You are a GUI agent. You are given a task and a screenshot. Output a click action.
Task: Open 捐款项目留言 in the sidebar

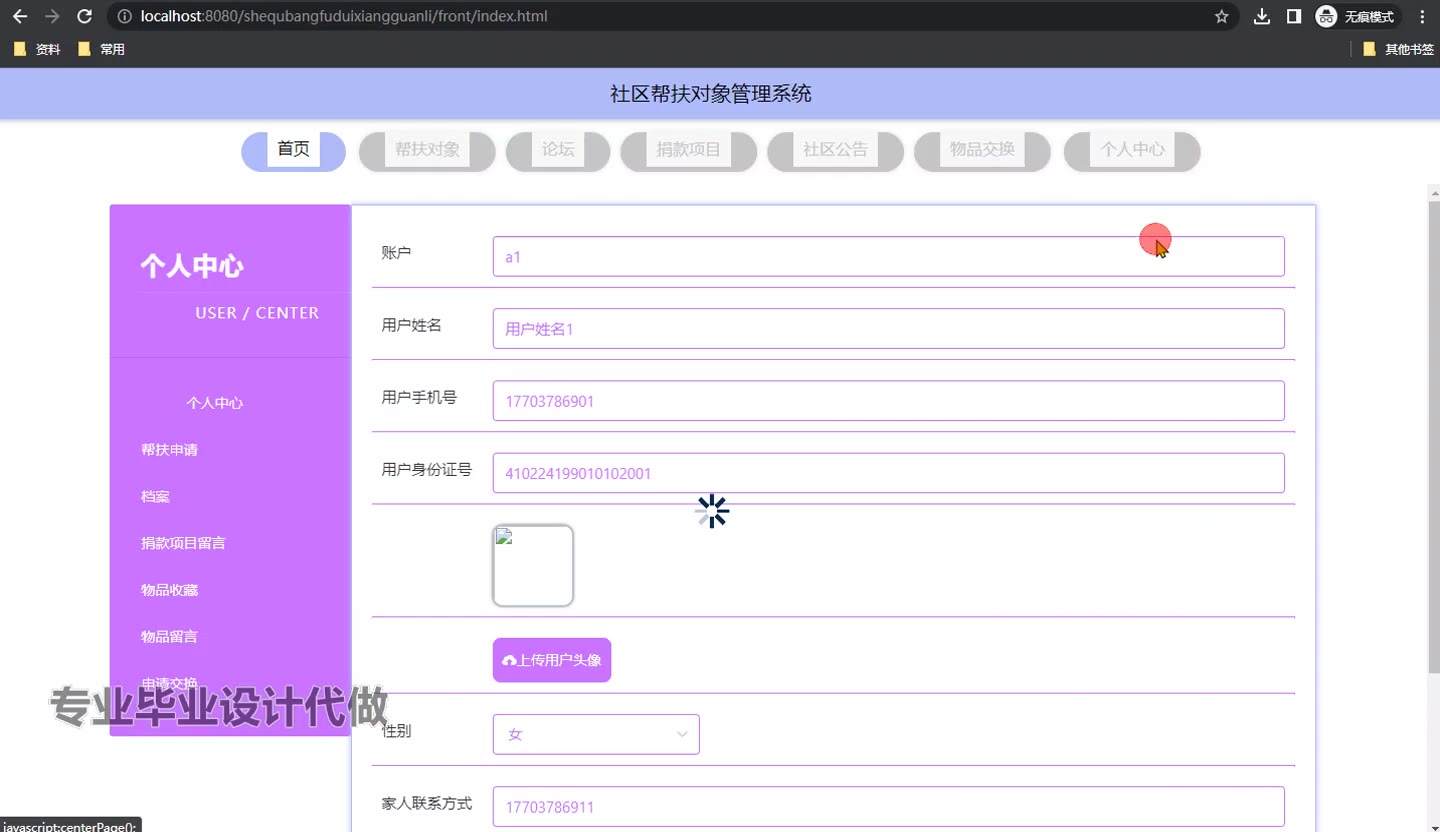click(183, 543)
